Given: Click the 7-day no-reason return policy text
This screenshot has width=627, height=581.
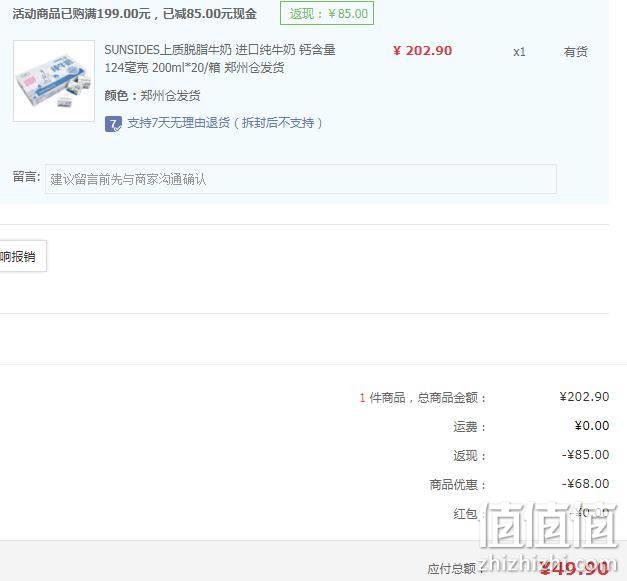Looking at the screenshot, I should (225, 123).
